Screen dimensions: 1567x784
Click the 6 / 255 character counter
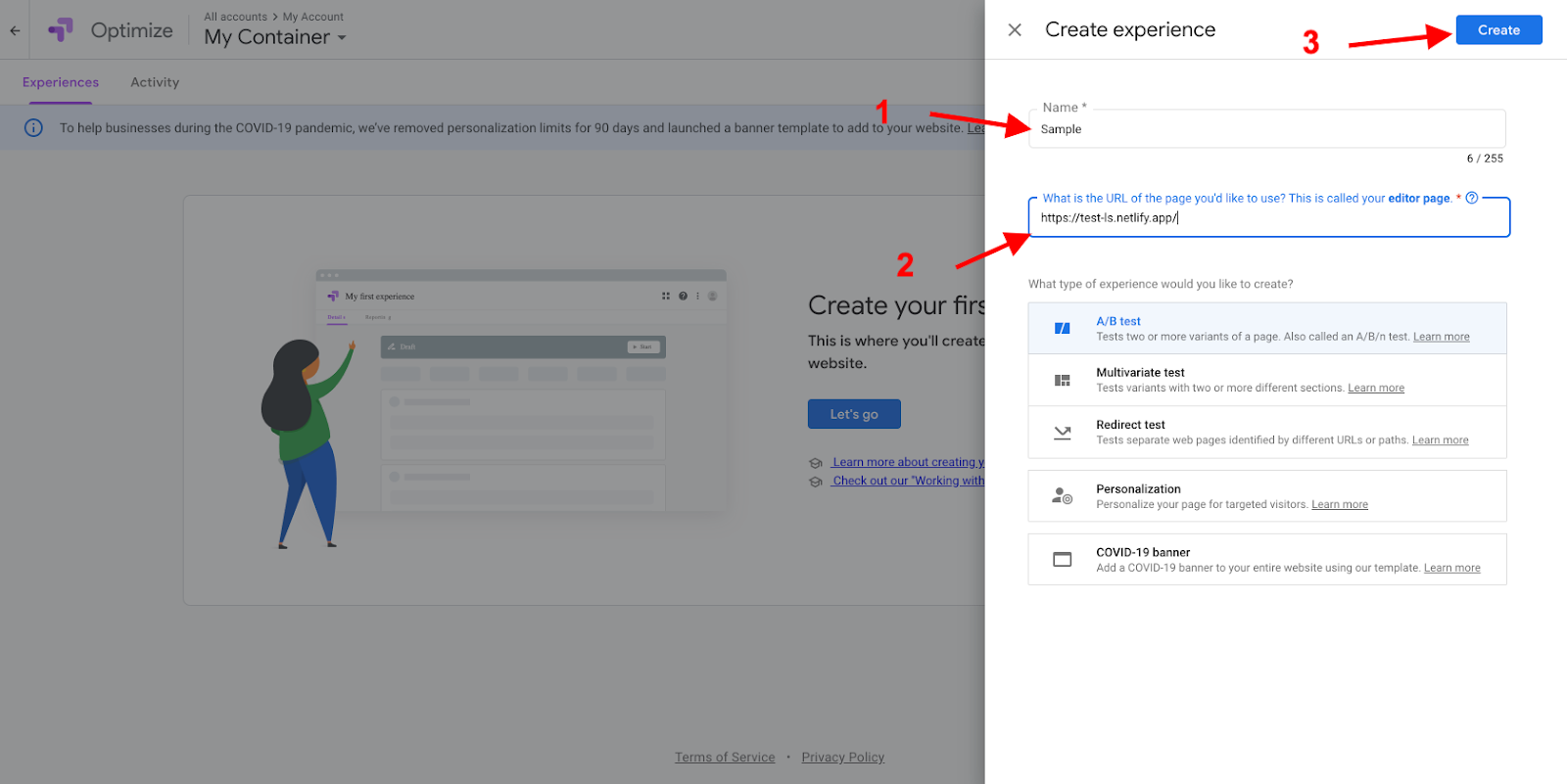[1485, 159]
